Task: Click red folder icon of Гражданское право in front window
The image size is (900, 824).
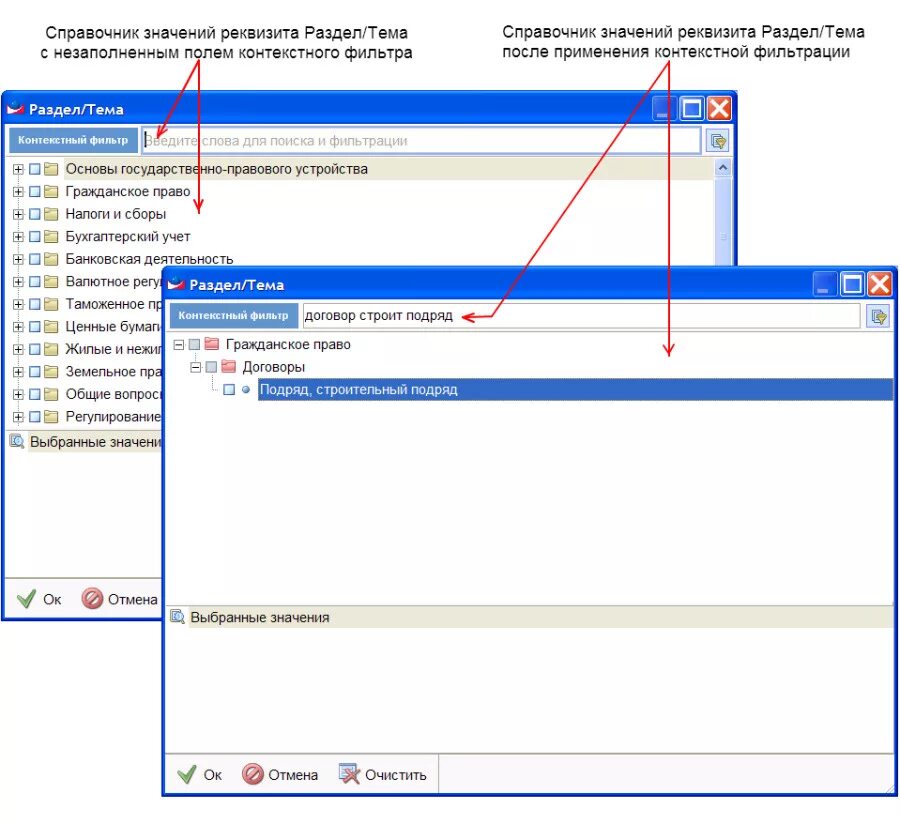Action: click(x=212, y=344)
